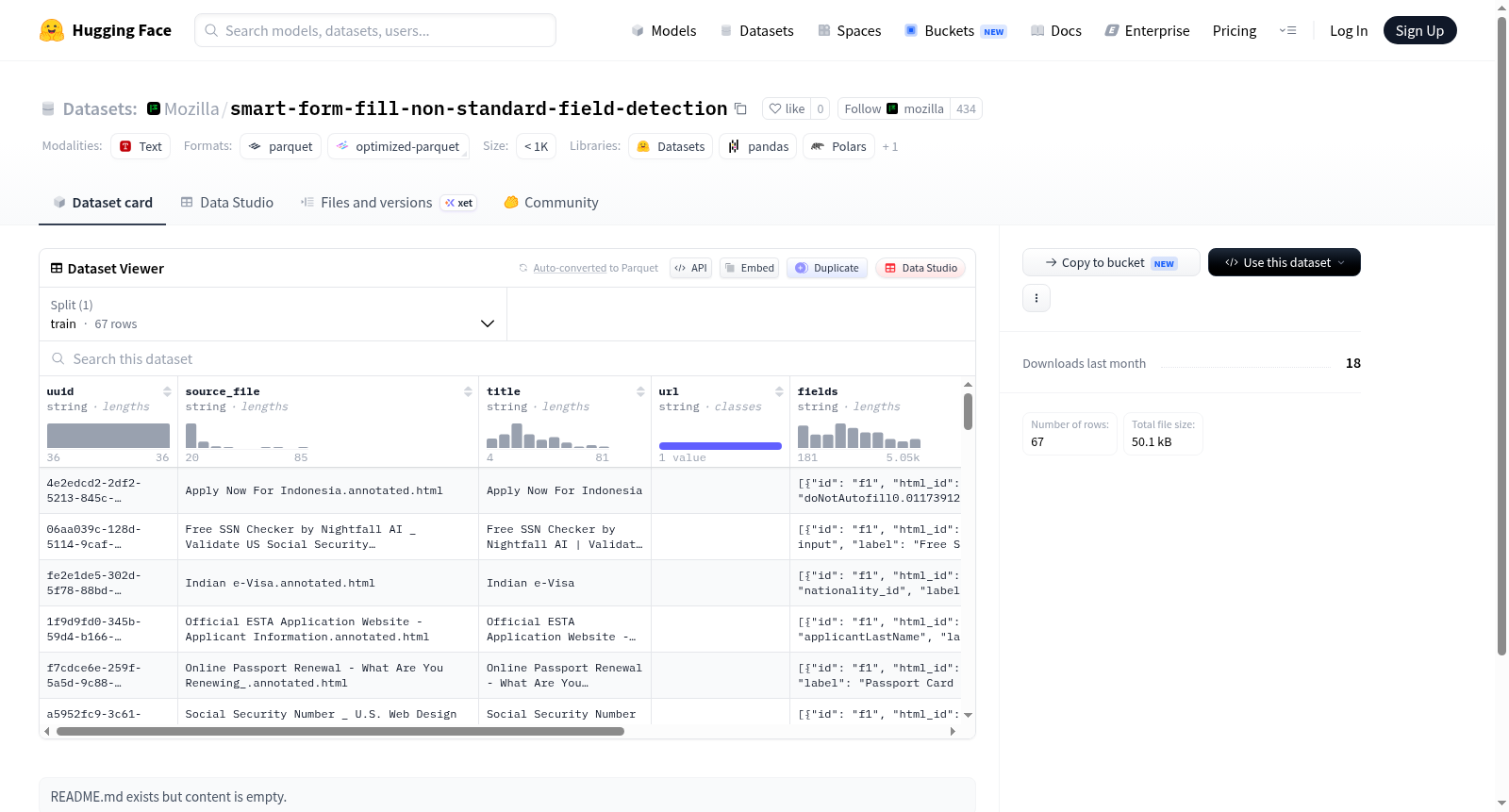Sort the url column
The width and height of the screenshot is (1509, 812).
779,391
